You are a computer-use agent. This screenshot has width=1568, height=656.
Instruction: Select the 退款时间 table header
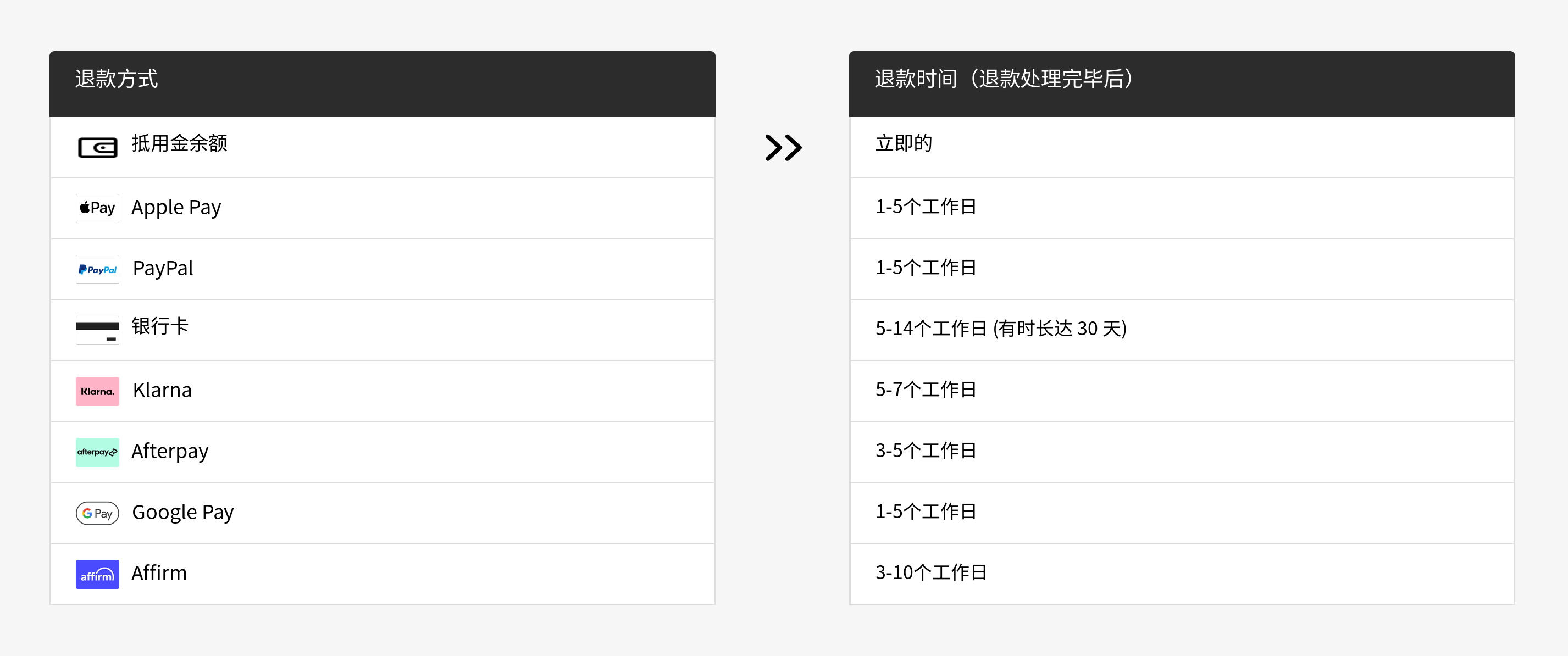click(1182, 84)
